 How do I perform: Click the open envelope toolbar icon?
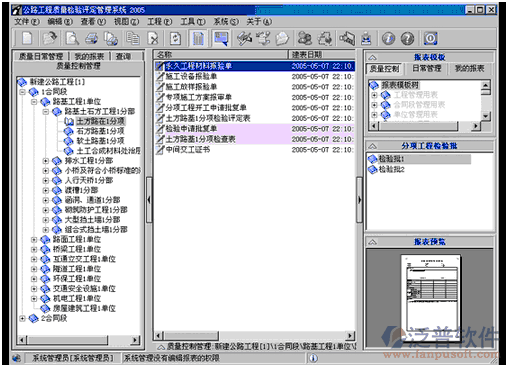[x=282, y=39]
